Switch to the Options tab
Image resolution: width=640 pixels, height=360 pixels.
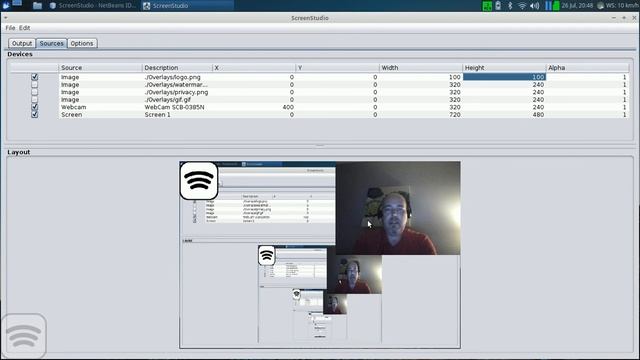point(82,43)
